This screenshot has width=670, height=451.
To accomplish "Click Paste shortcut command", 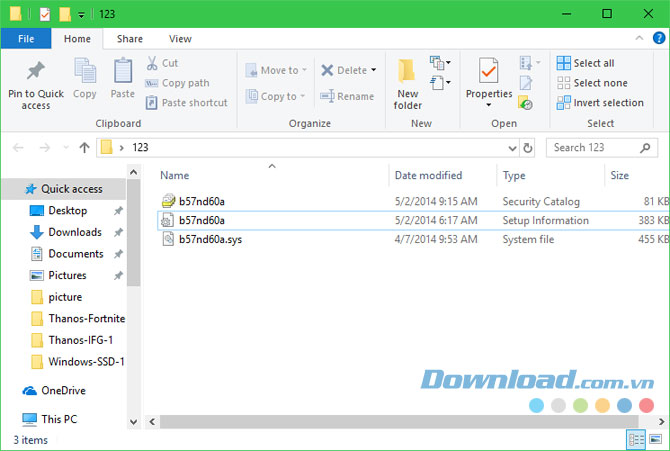I will pyautogui.click(x=186, y=103).
